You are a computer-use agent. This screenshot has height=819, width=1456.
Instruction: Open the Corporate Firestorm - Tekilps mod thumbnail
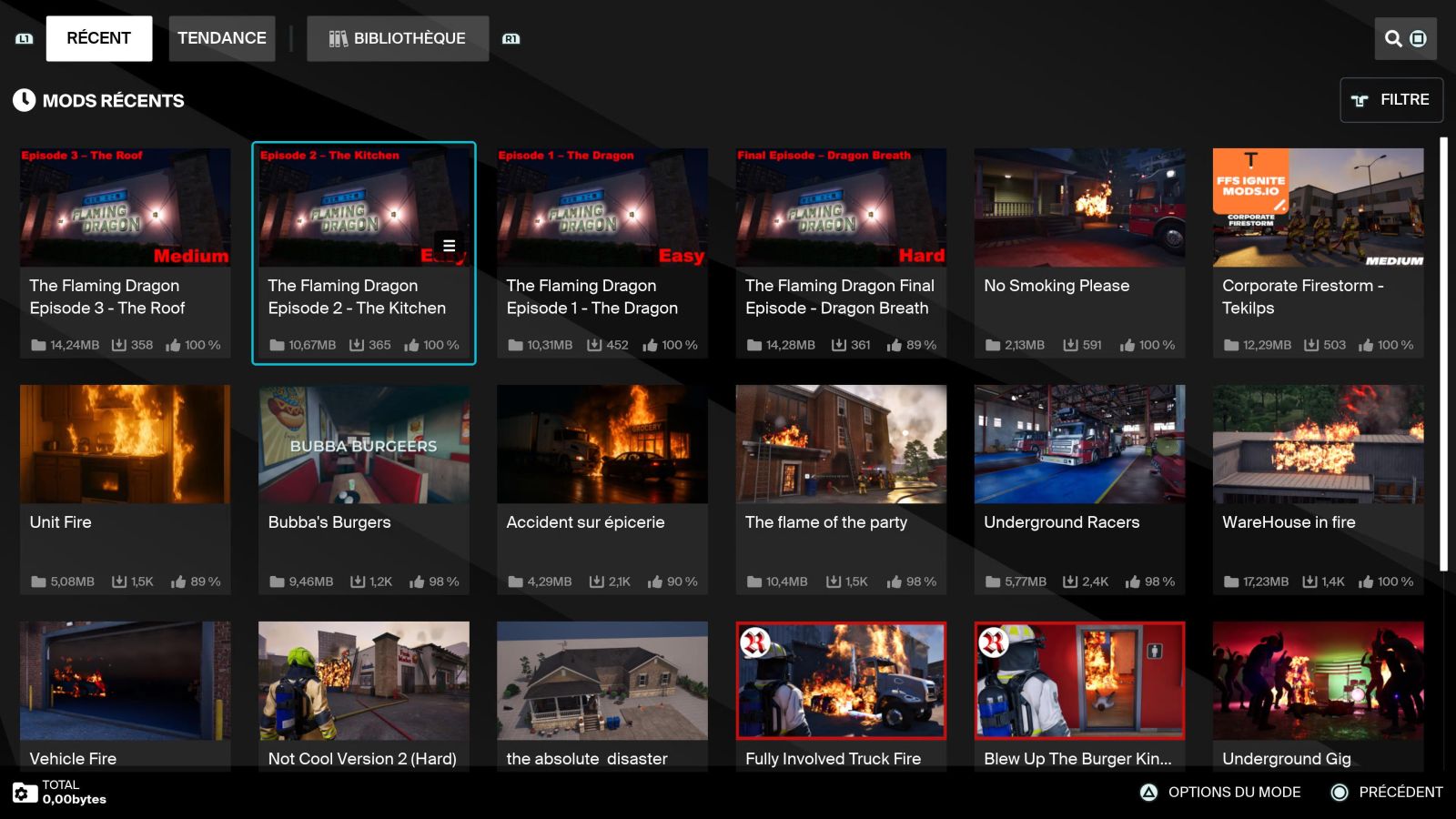[1318, 207]
